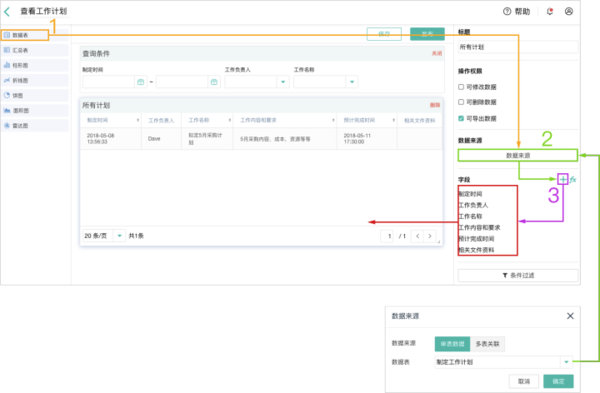Select 单表数据 in the dialog
600x393 pixels.
pos(452,344)
